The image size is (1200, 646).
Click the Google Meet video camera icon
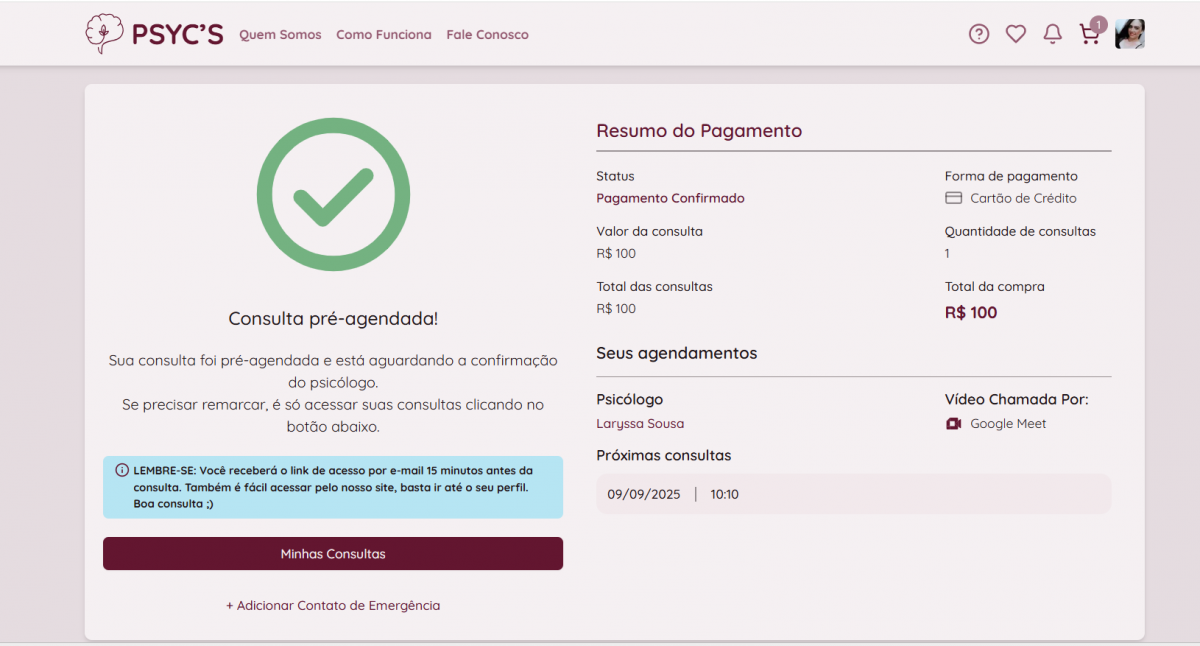pos(953,424)
